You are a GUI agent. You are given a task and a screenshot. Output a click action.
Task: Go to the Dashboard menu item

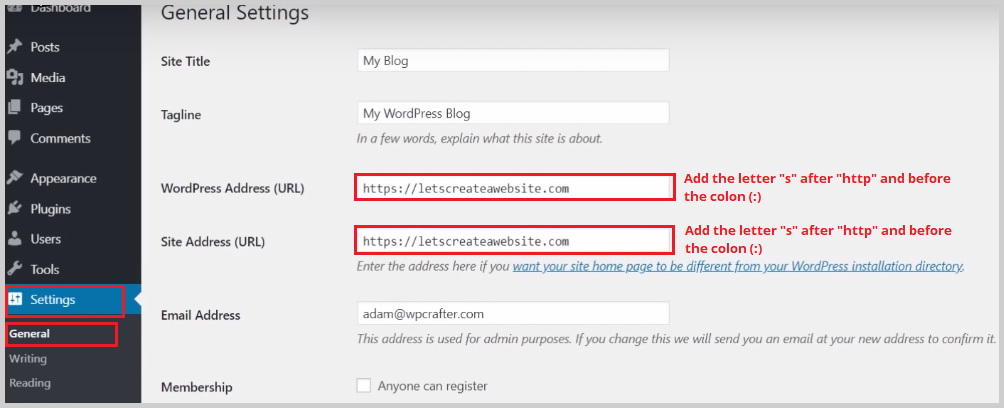point(60,8)
